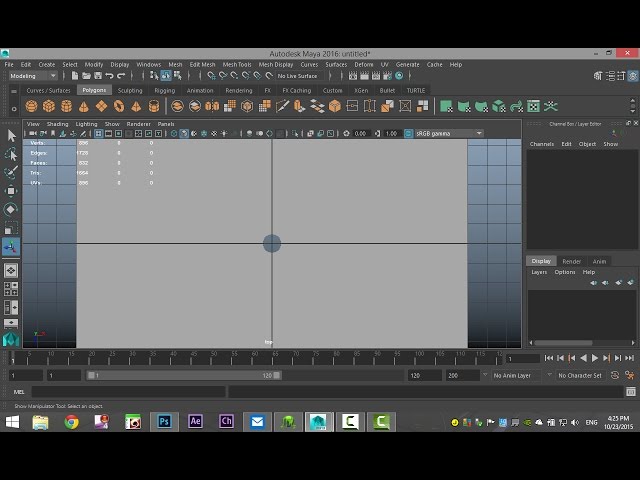Toggle select by component type mode
Screen dimensions: 640x480
(178, 76)
